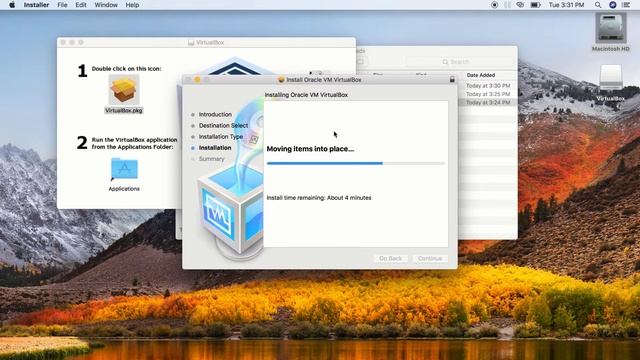Select the Installation installer step
The height and width of the screenshot is (360, 640).
(x=215, y=147)
